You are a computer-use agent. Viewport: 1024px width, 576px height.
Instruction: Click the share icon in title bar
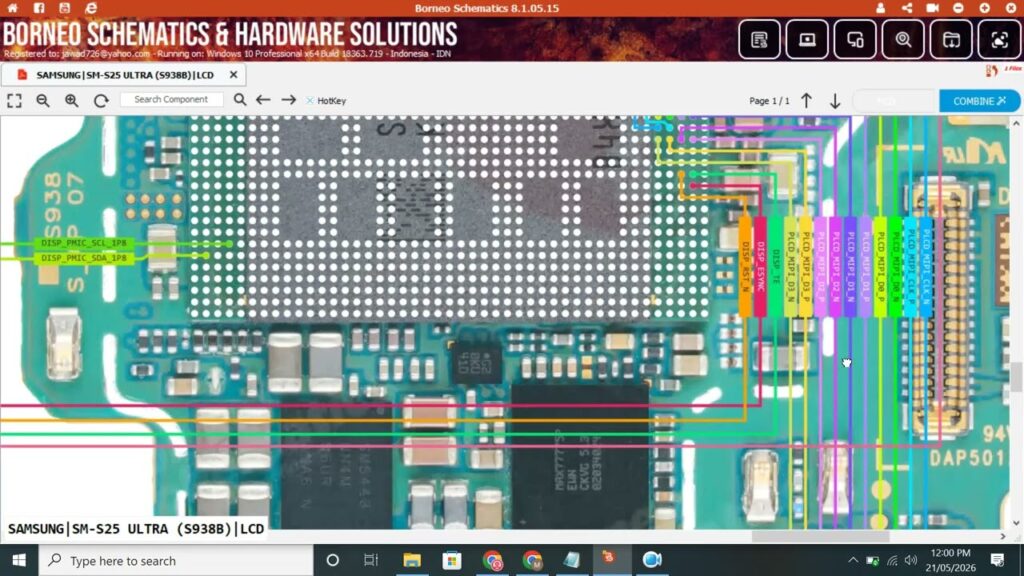coord(907,8)
